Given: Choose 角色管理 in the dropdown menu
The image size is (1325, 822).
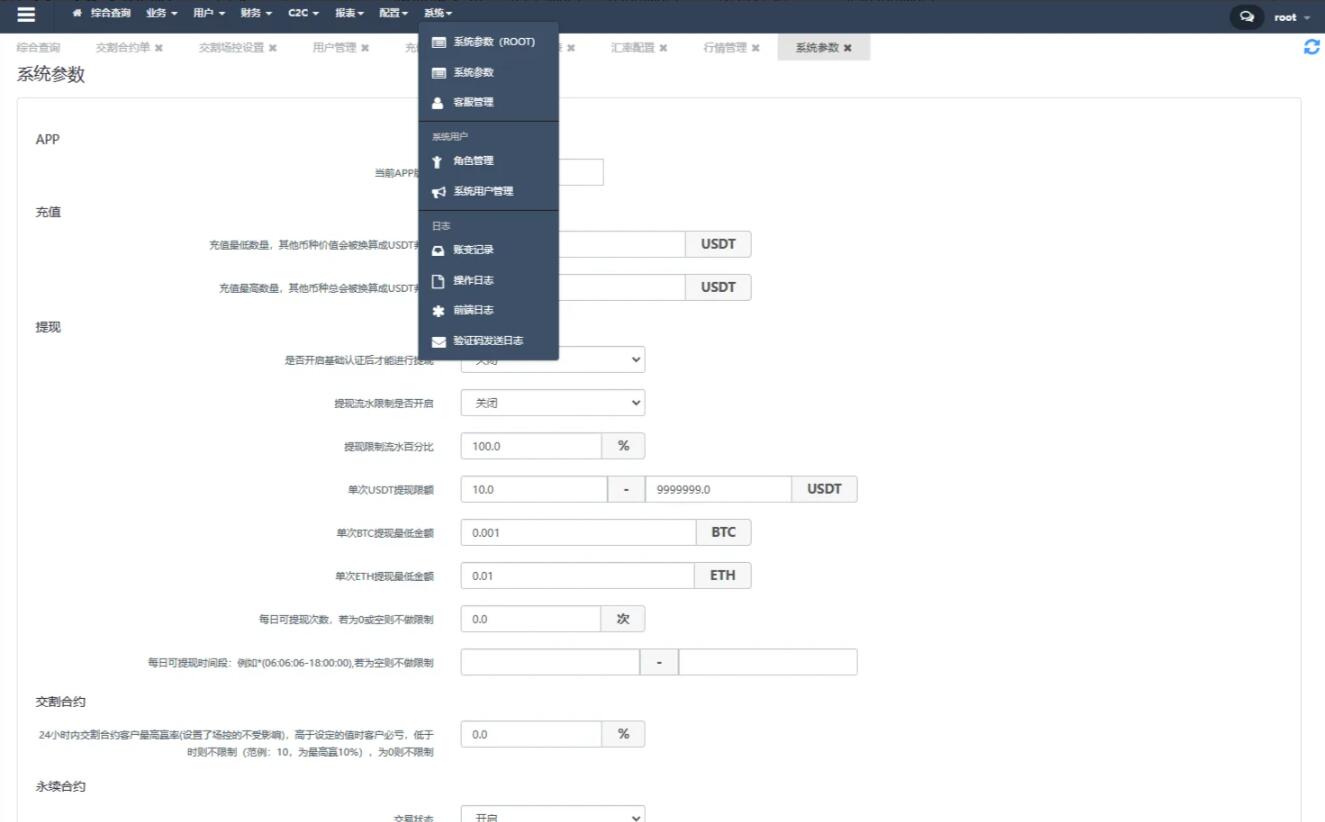Looking at the screenshot, I should tap(473, 161).
